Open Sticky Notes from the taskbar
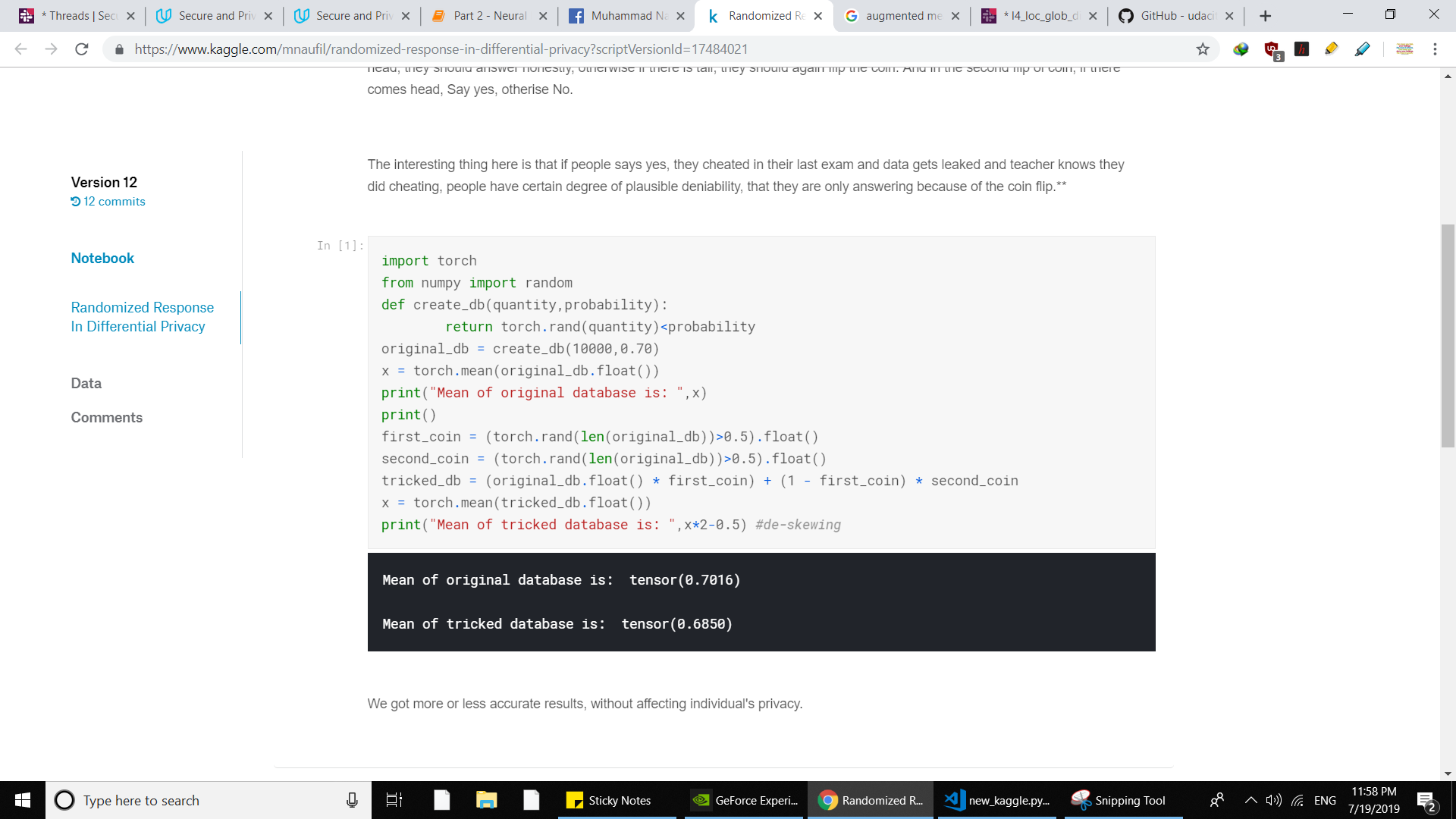The height and width of the screenshot is (819, 1456). point(609,800)
